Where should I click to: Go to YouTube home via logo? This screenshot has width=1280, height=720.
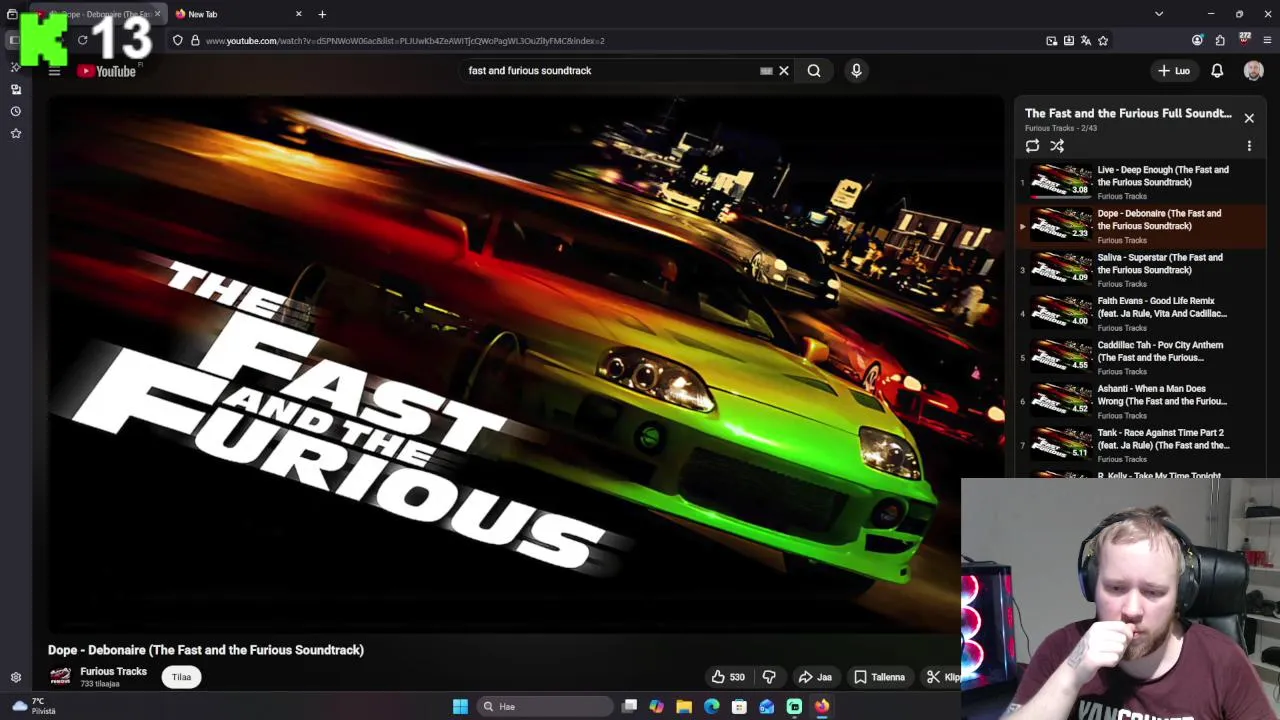[x=107, y=71]
